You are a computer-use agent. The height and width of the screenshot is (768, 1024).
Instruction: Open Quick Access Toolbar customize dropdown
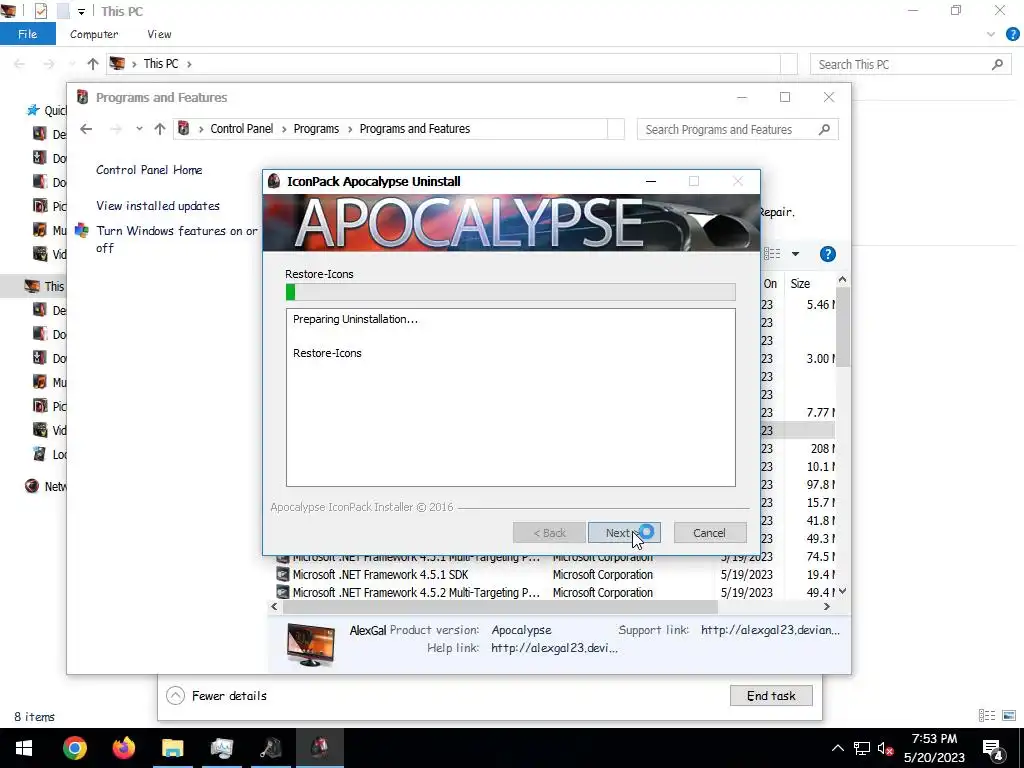point(81,11)
